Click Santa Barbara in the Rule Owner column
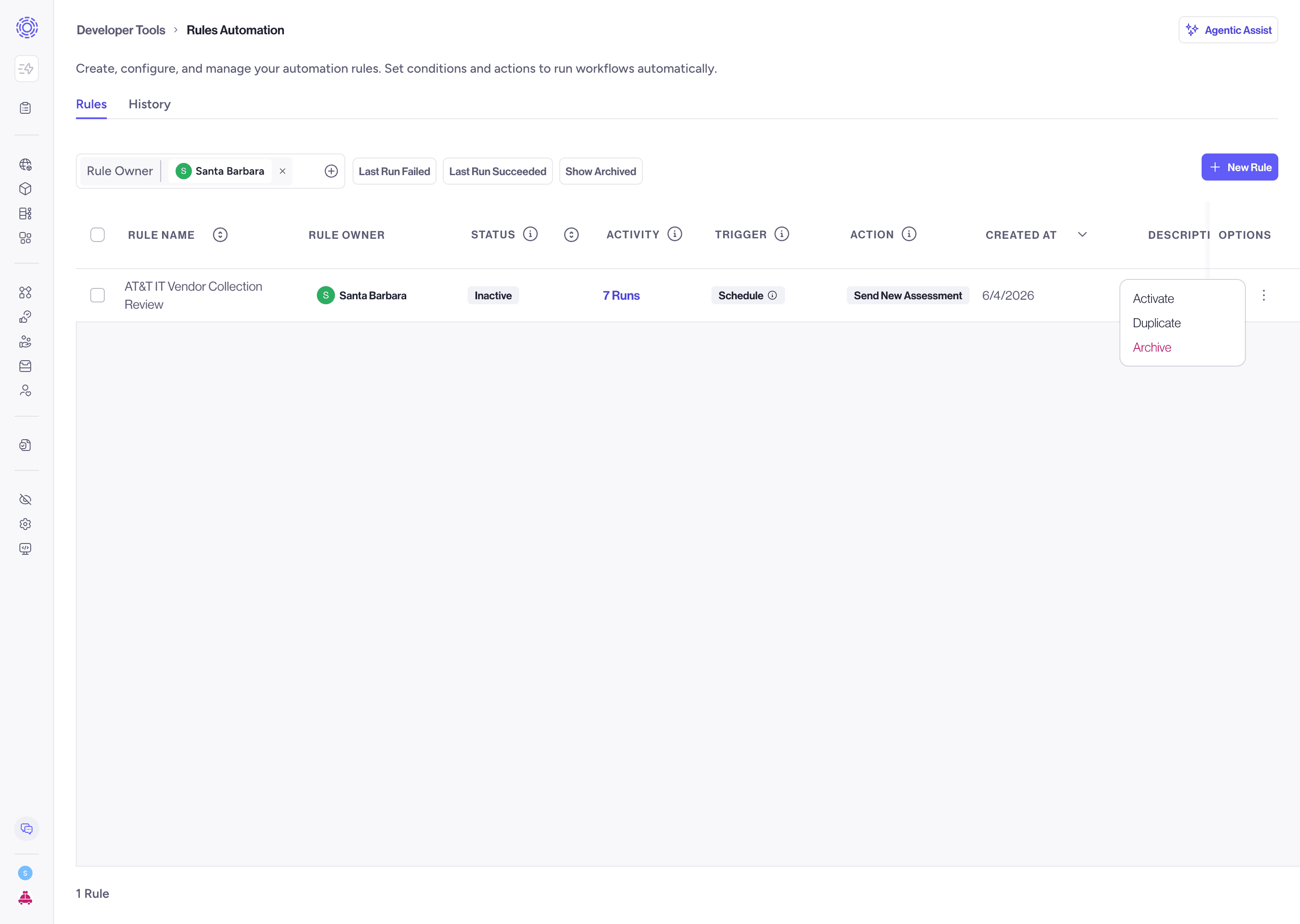The image size is (1300, 924). (x=361, y=295)
